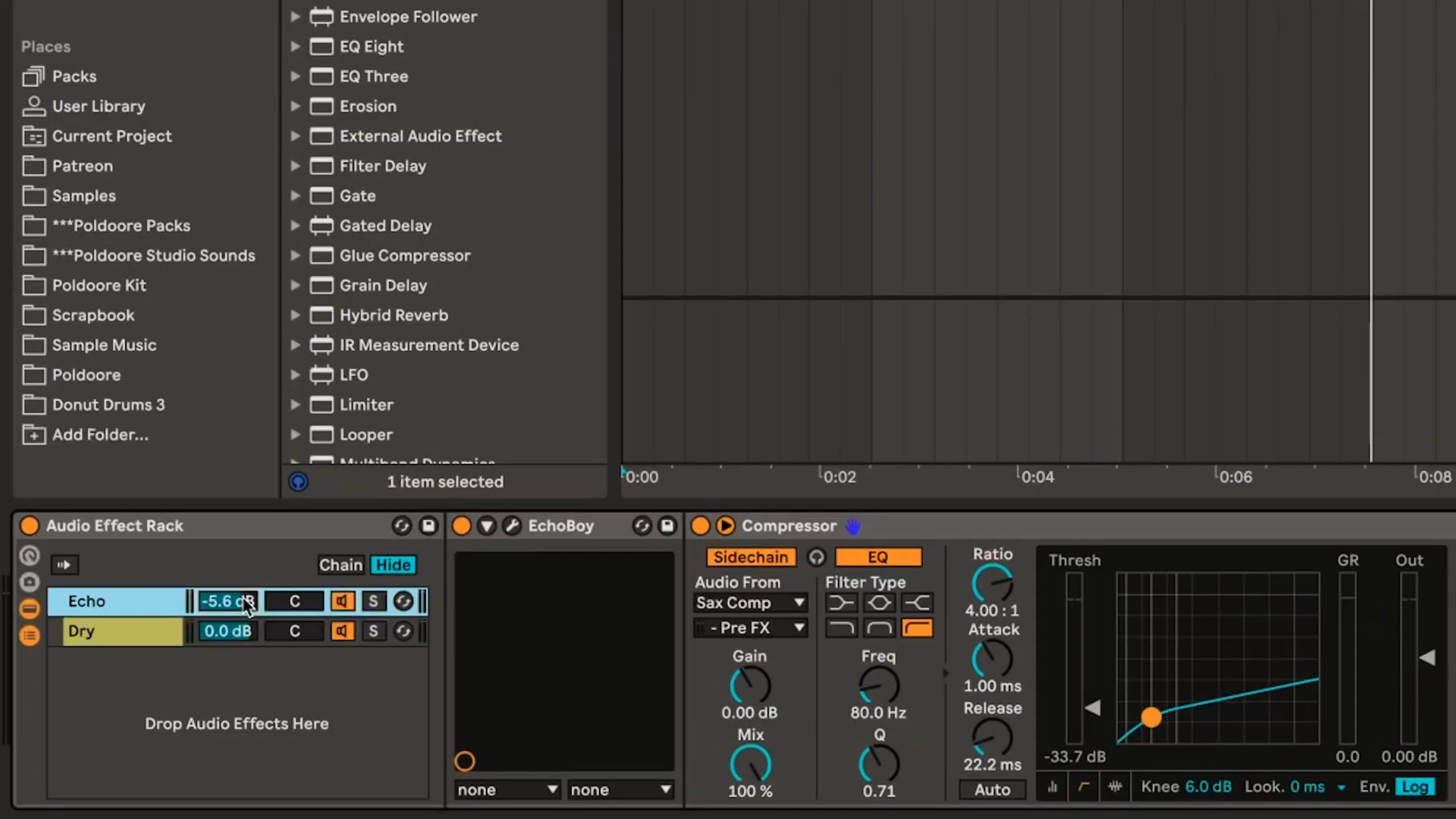Solo the Dry chain
Viewport: 1456px width, 819px height.
(x=373, y=631)
